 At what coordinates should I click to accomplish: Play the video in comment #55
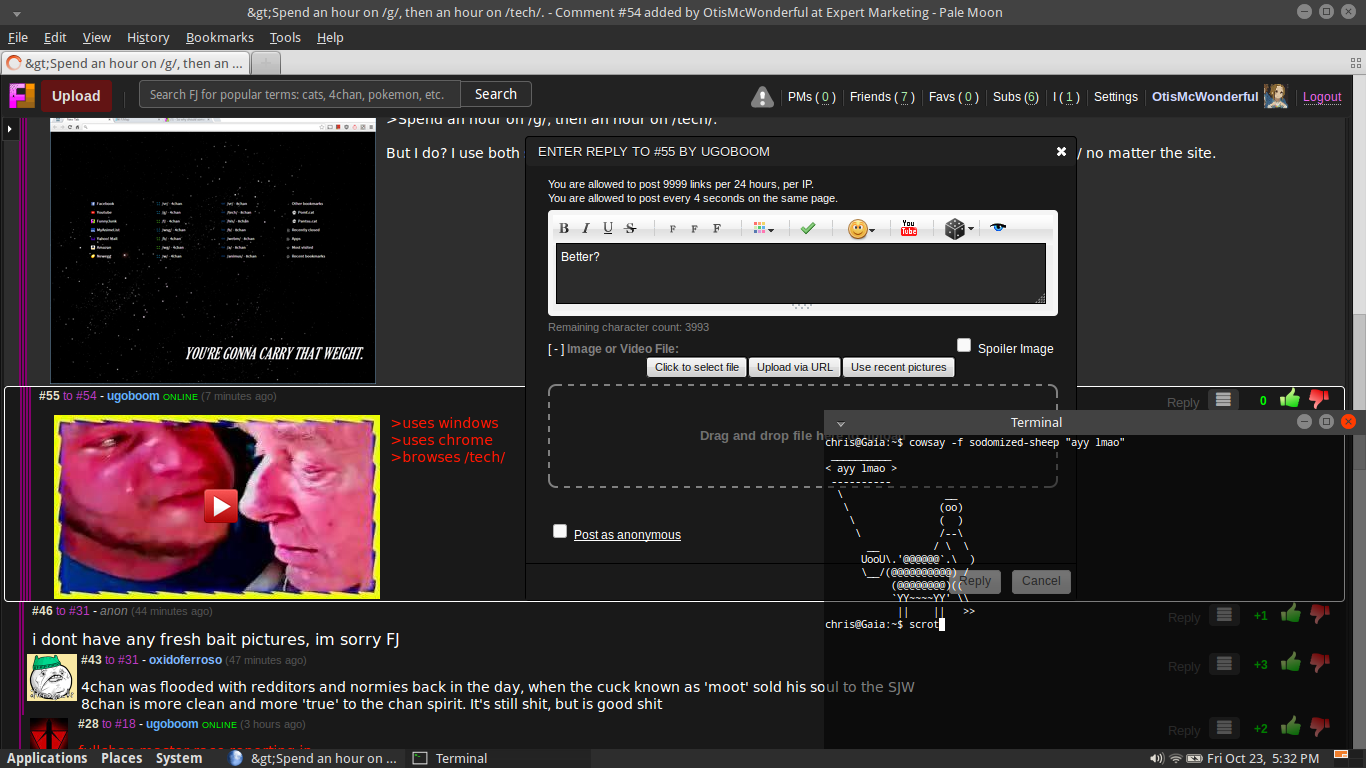point(220,506)
